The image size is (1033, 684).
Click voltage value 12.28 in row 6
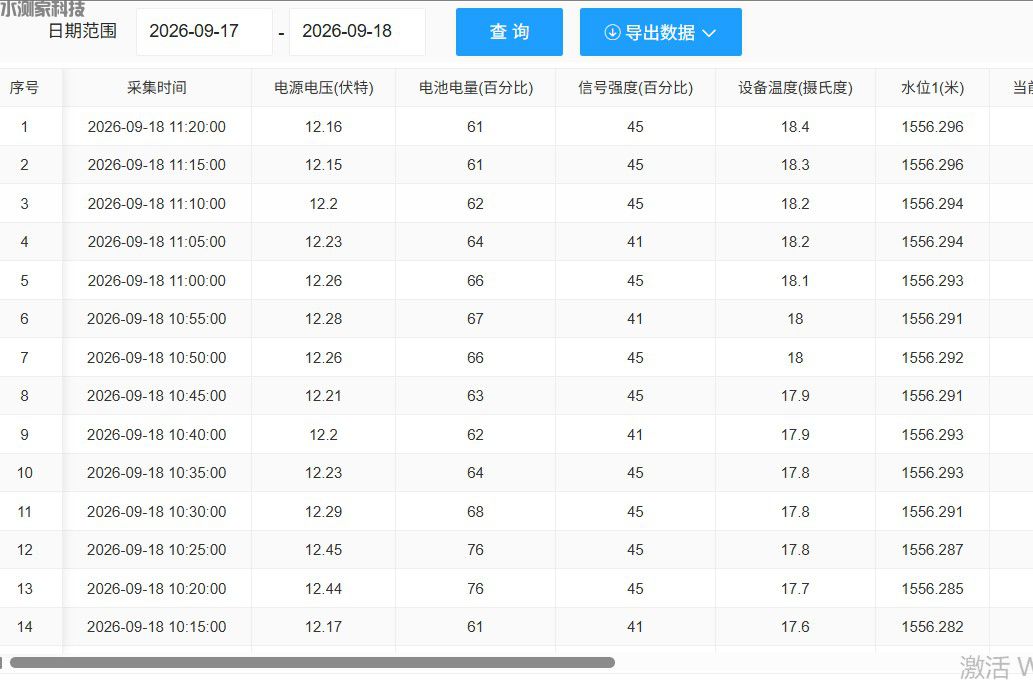click(x=323, y=319)
